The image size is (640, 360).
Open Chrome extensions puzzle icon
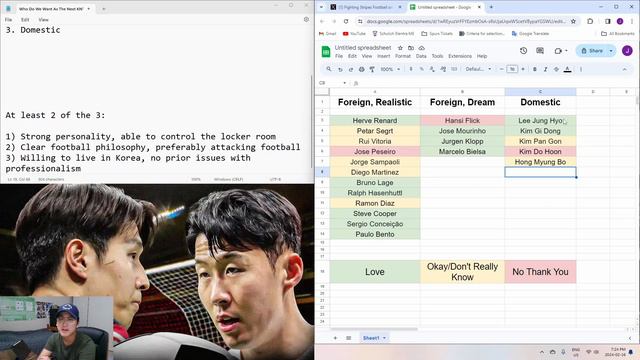tap(590, 21)
